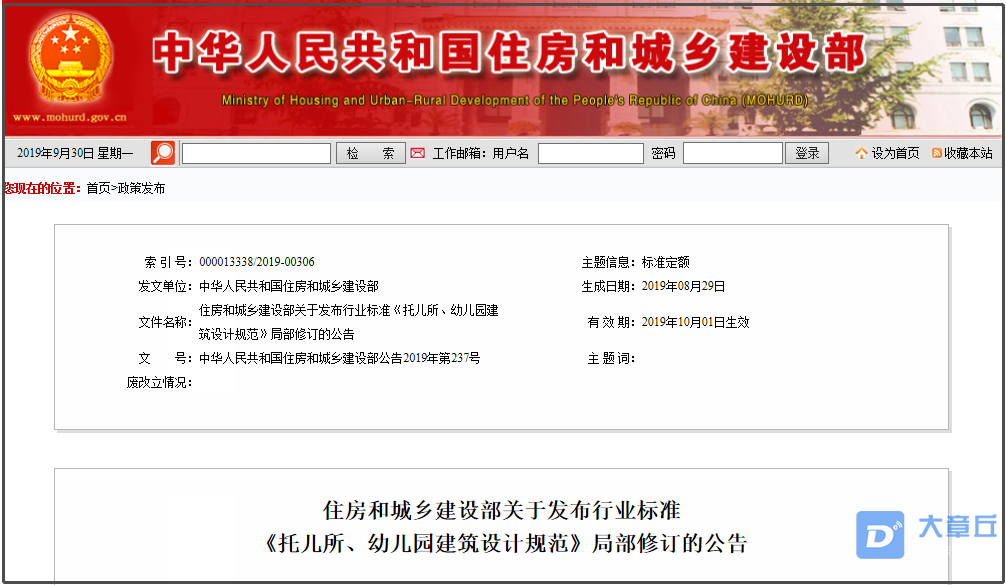Open 政策发布 breadcrumb link
The image size is (1006, 585).
tap(141, 188)
